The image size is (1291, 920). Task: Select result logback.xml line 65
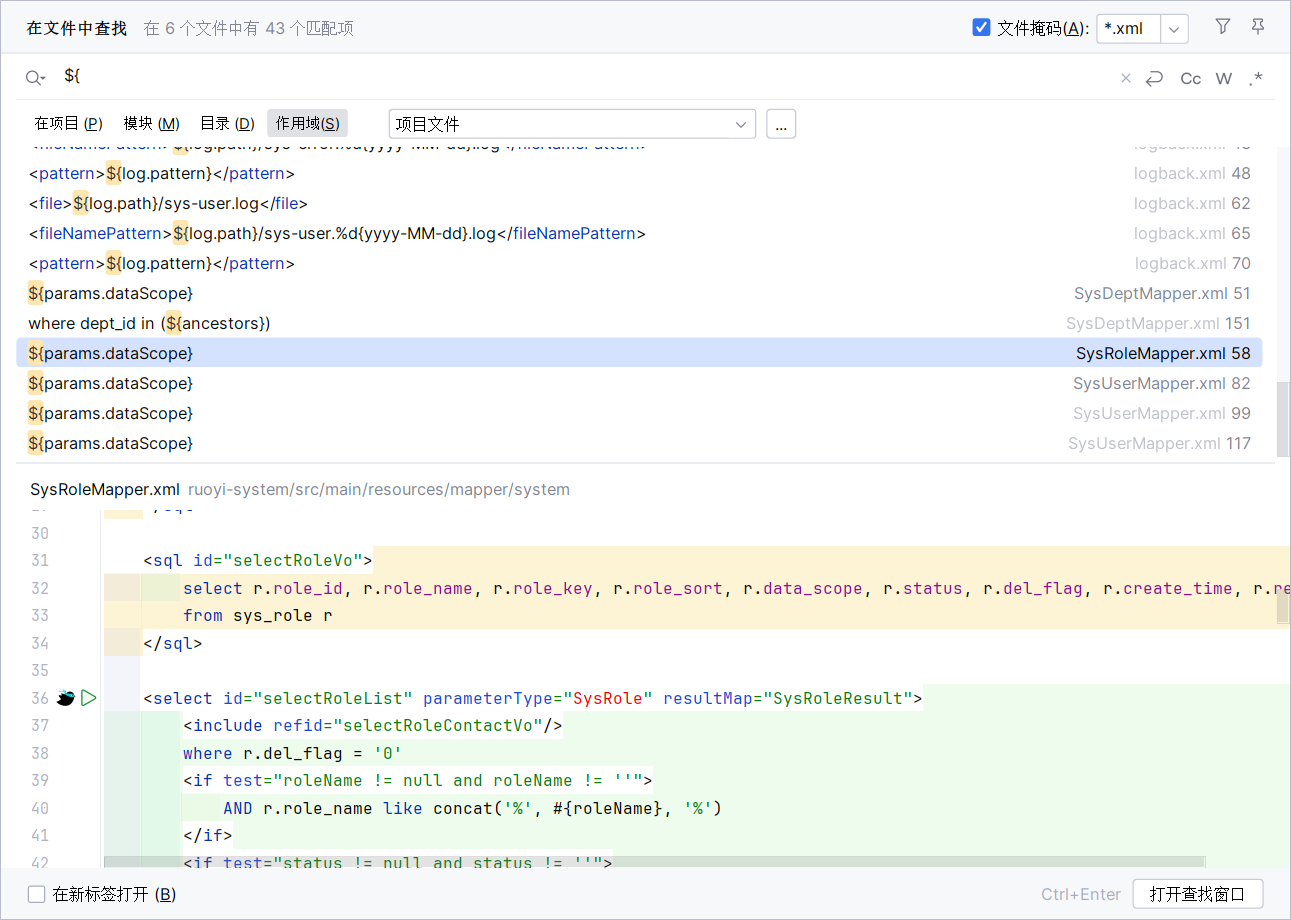click(x=640, y=233)
